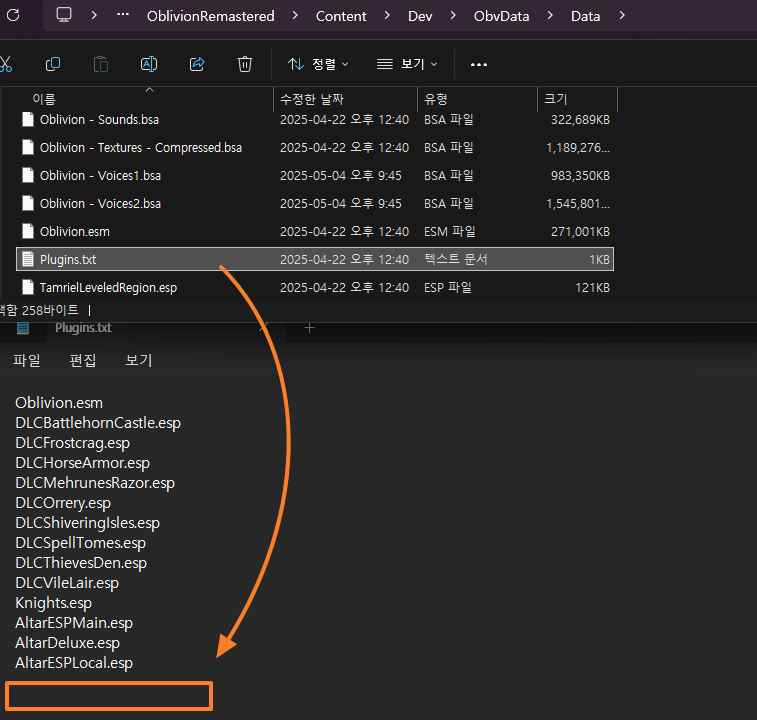Go to Content breadcrumb folder
757x720 pixels.
tap(341, 16)
